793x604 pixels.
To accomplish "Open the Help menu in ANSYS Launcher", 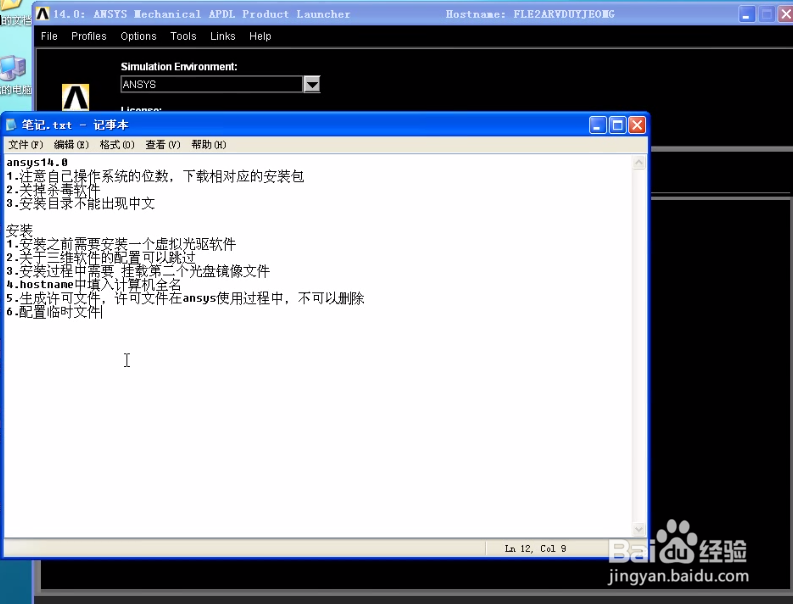I will coord(260,36).
